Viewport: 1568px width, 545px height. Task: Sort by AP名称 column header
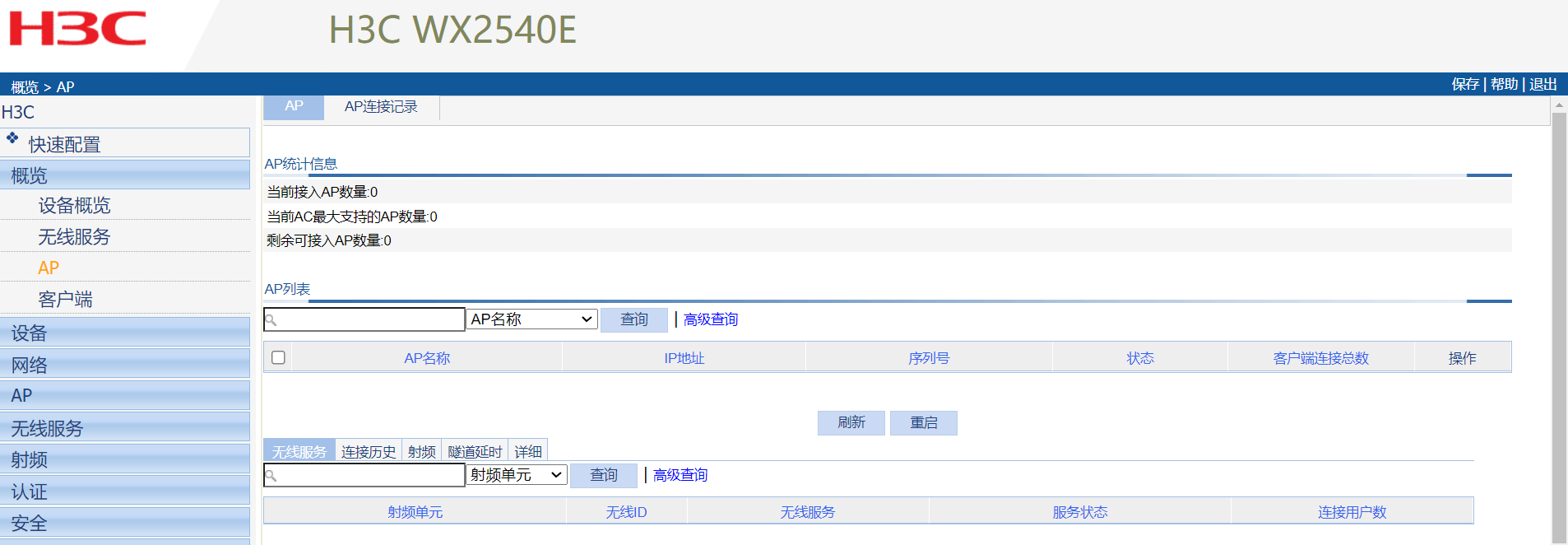(427, 358)
